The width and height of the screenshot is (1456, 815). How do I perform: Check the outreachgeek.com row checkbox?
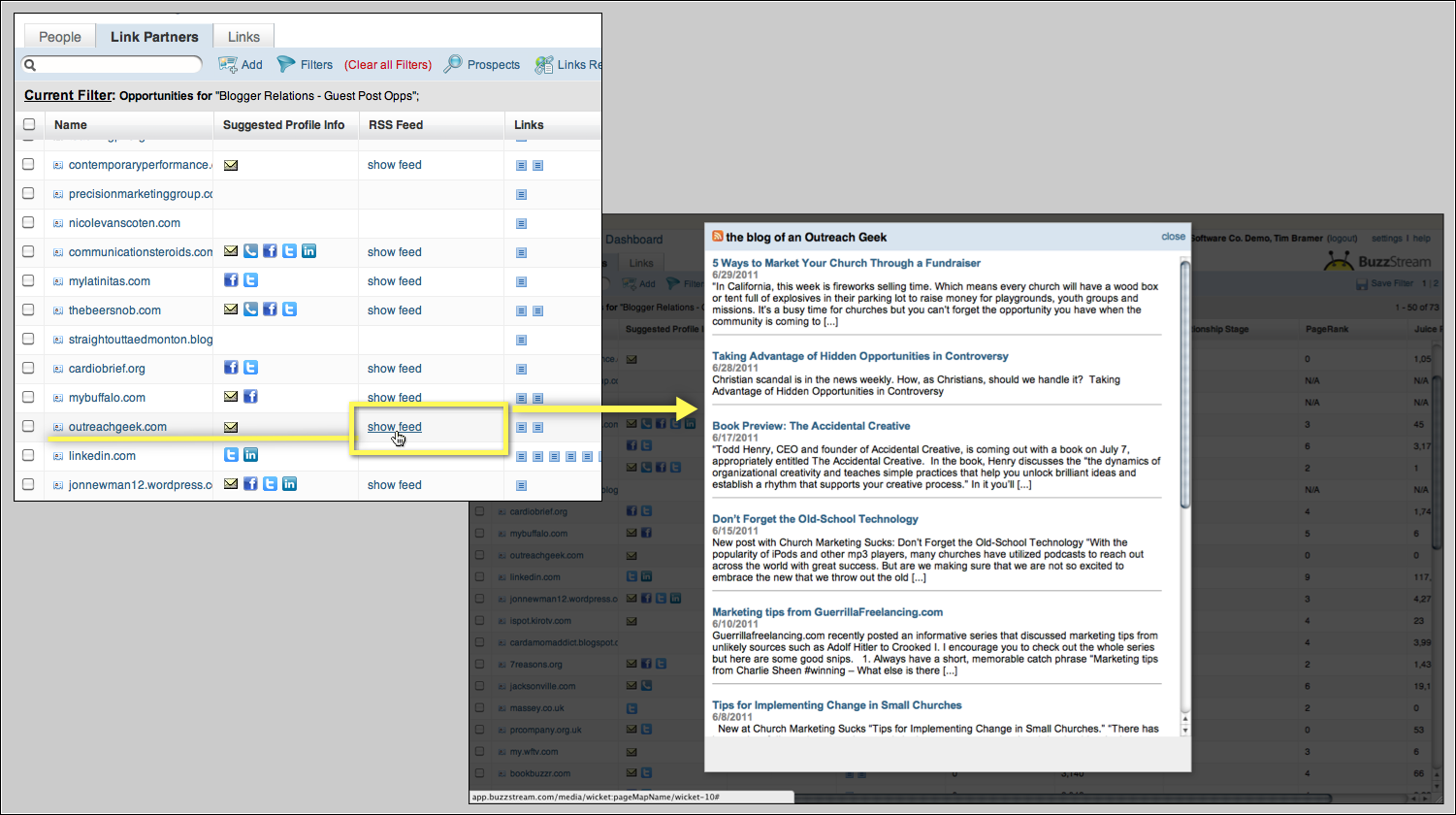coord(29,427)
